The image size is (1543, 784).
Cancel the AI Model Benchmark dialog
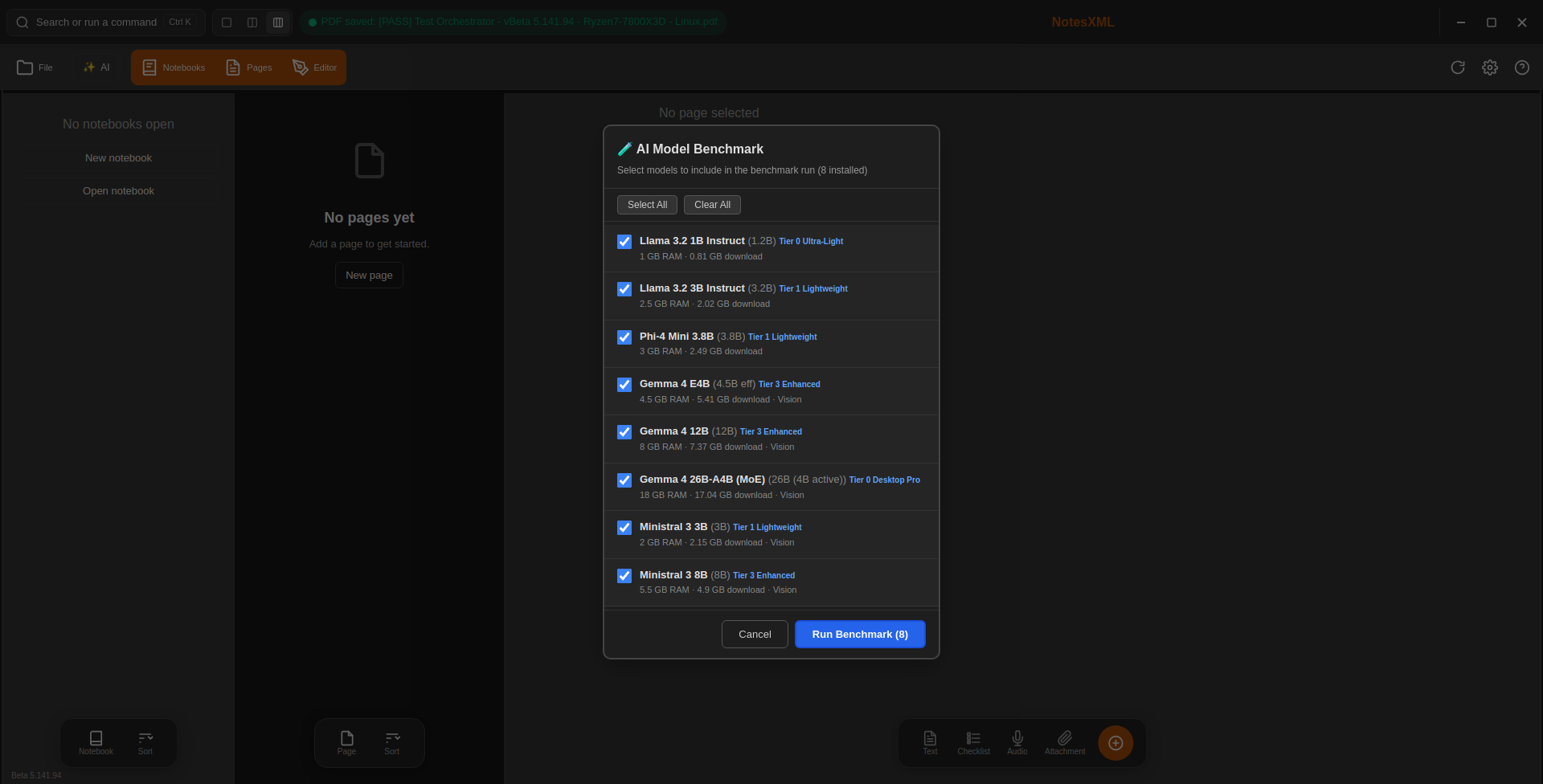tap(755, 635)
